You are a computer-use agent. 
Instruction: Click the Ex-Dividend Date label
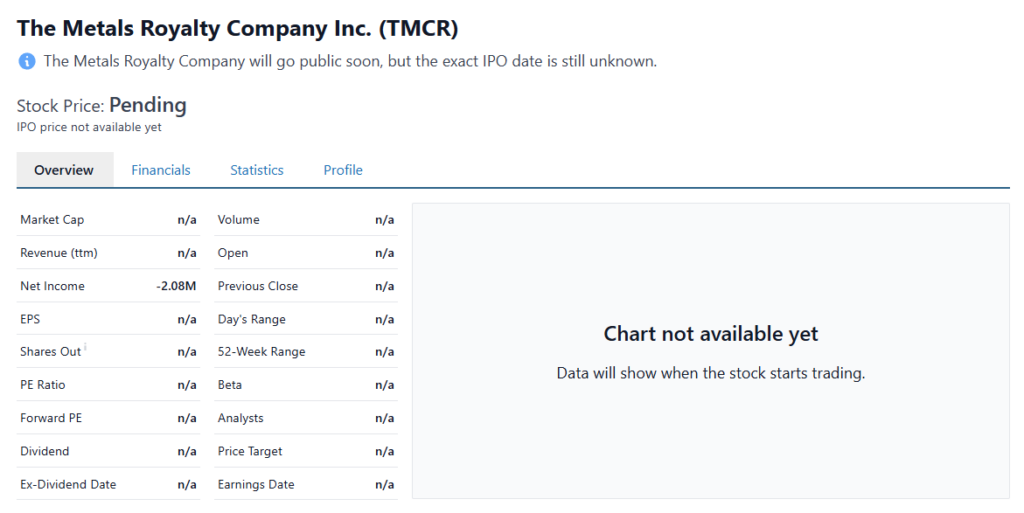coord(68,484)
